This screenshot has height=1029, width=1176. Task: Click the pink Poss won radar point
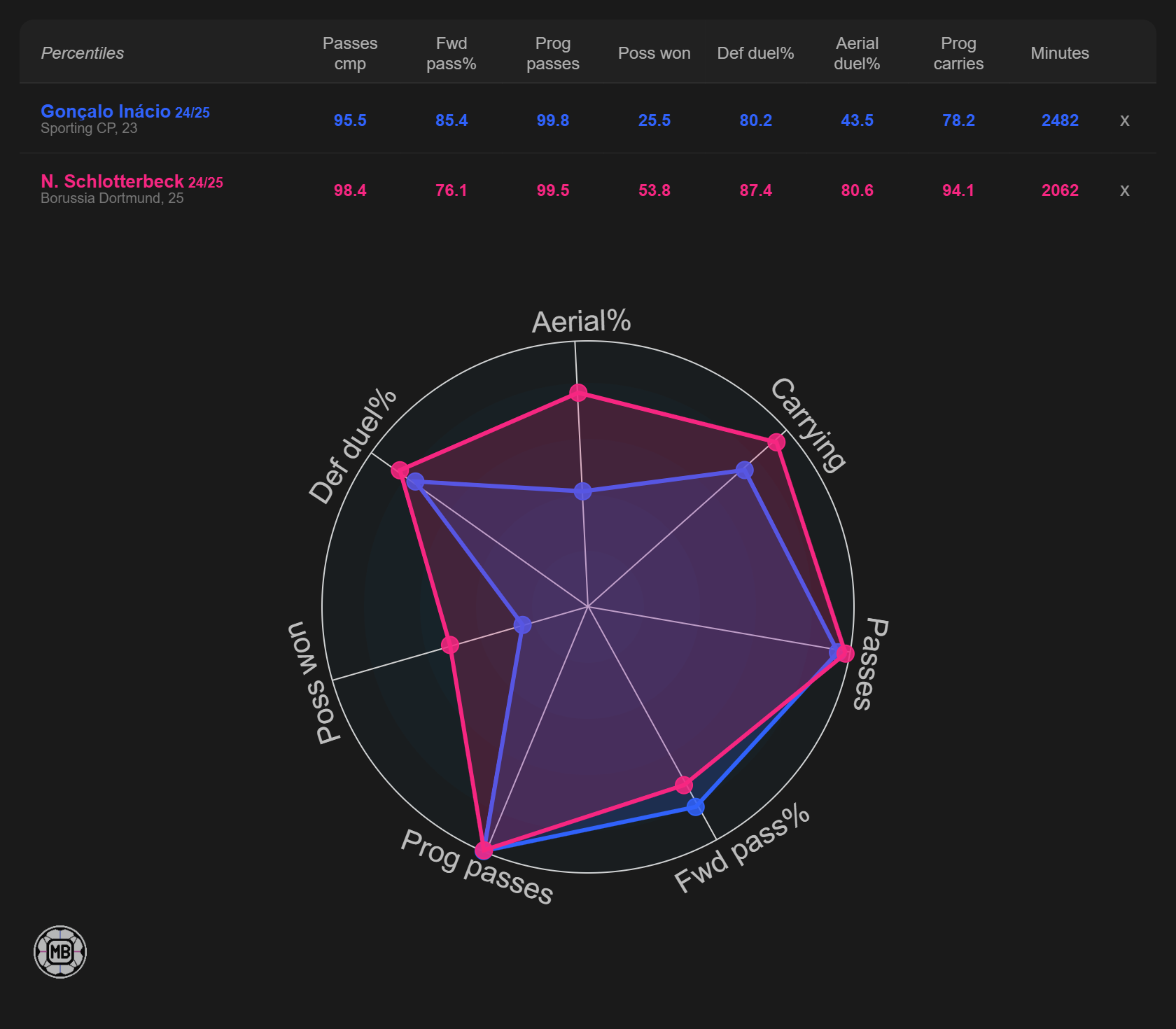click(450, 645)
